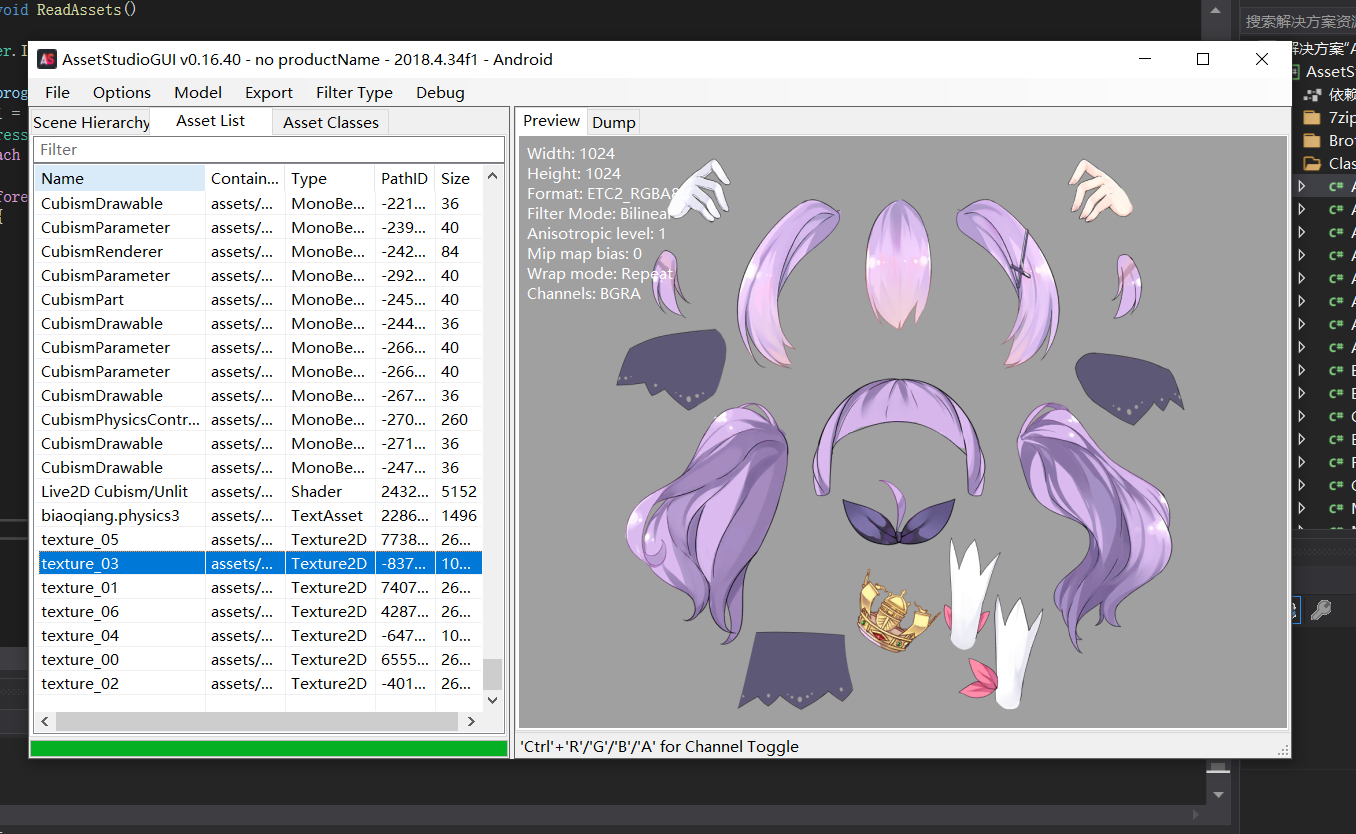Open the Scene Hierarchy tab
Image resolution: width=1356 pixels, height=834 pixels.
[x=90, y=122]
